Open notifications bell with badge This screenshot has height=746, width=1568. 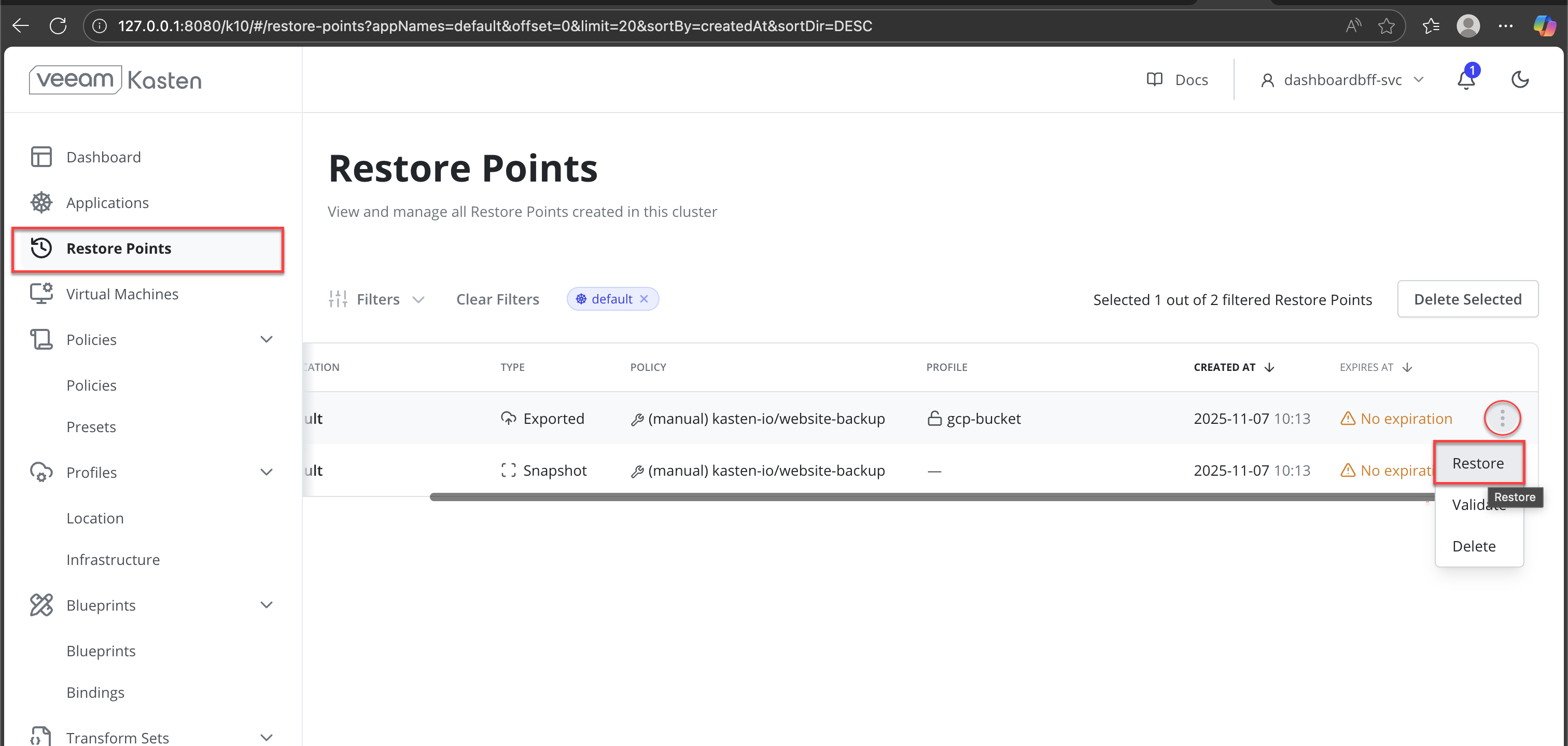pos(1466,80)
